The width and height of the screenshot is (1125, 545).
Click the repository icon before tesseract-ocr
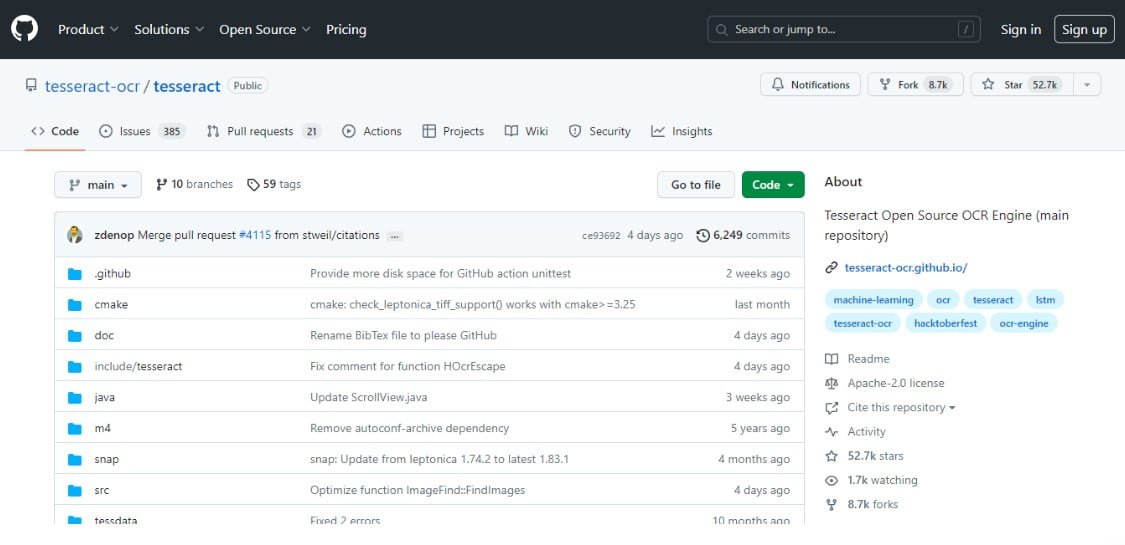pos(31,85)
